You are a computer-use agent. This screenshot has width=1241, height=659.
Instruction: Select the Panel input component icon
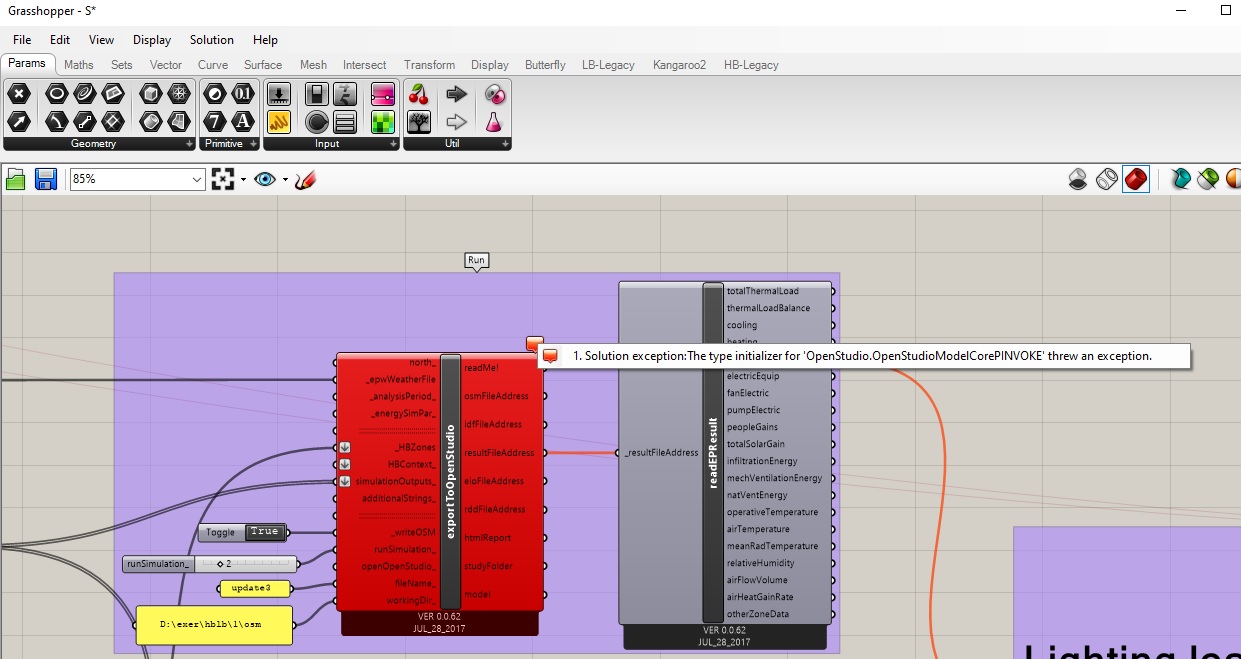279,122
